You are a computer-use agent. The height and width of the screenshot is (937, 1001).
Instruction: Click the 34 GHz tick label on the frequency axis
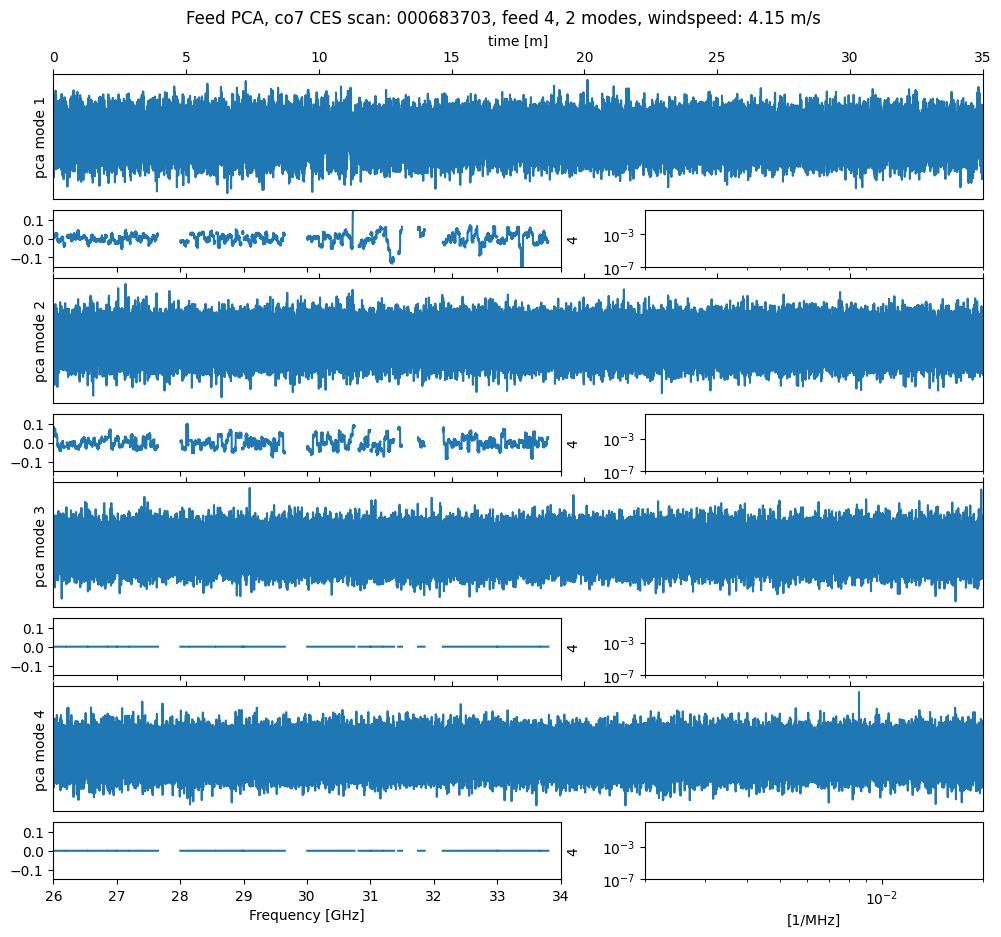561,896
